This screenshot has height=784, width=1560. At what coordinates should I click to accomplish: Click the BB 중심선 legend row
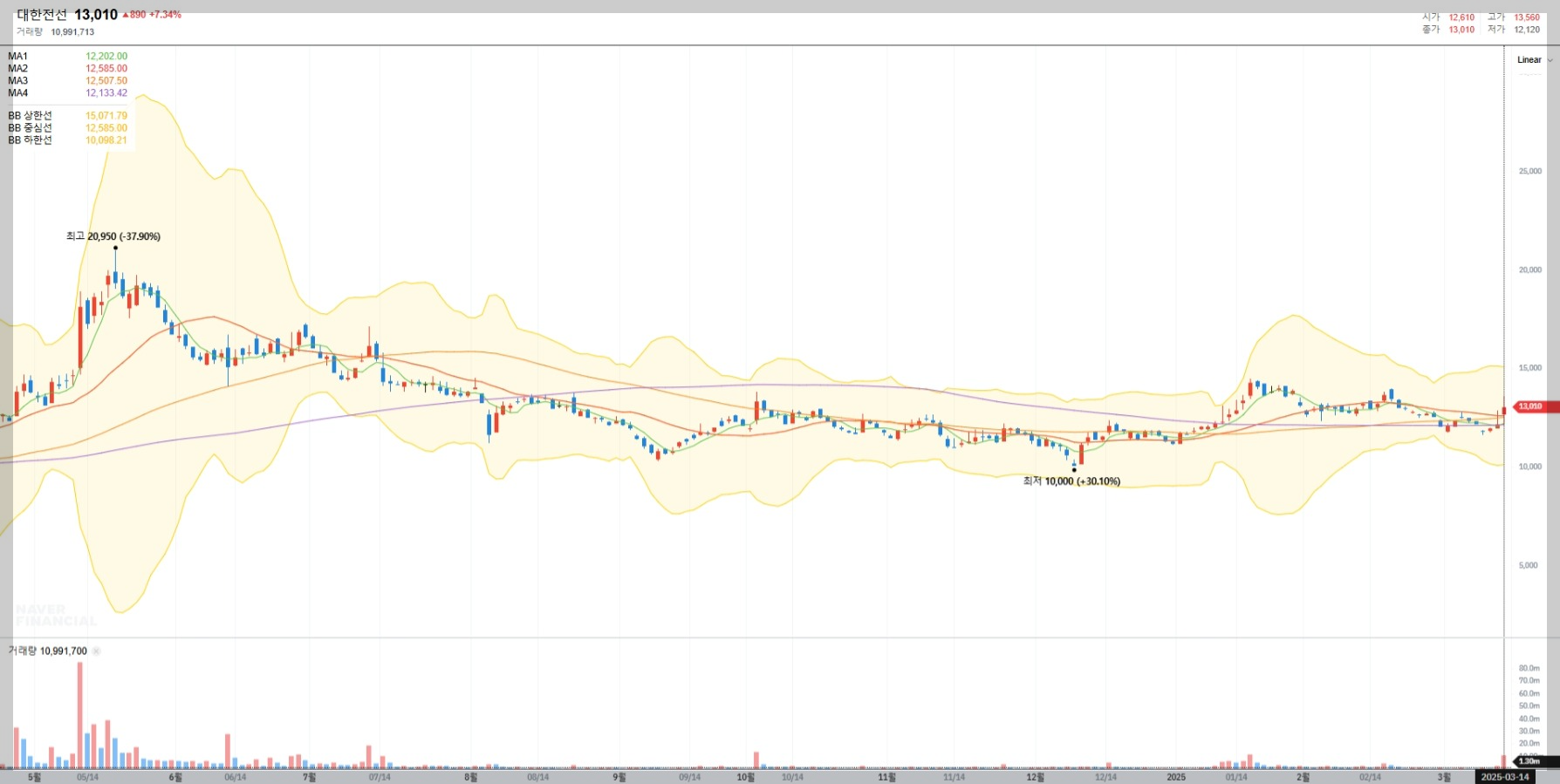[x=67, y=127]
